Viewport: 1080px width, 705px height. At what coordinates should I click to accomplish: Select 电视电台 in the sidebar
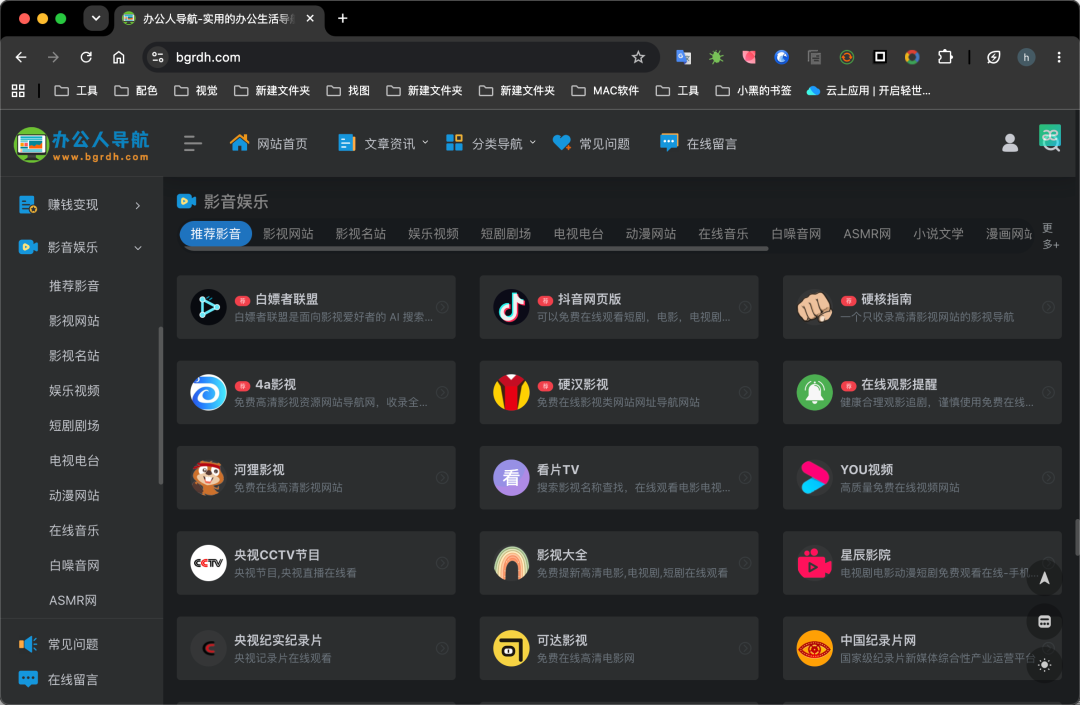click(74, 461)
